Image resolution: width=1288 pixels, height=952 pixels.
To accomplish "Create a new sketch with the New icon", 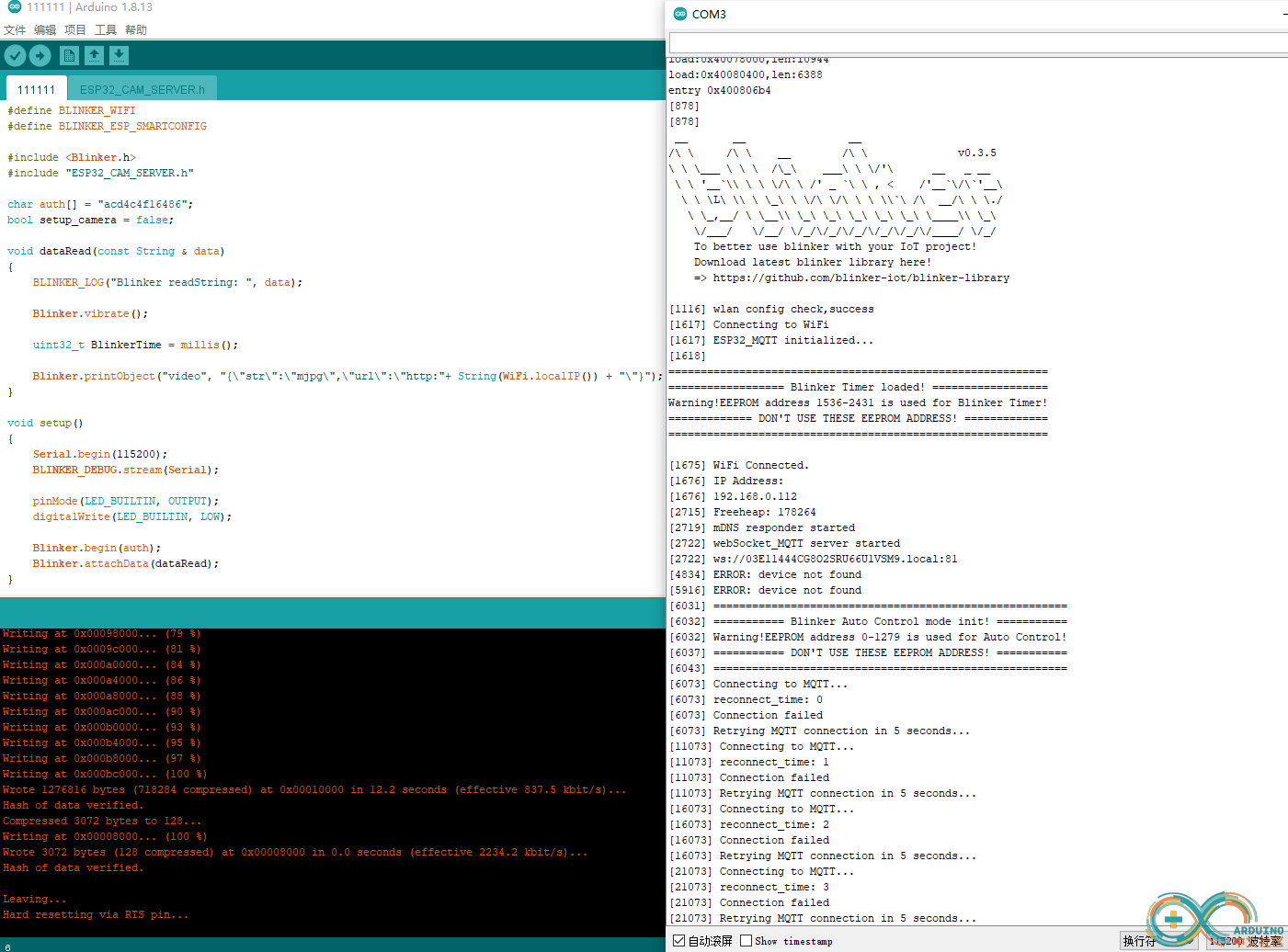I will (x=69, y=56).
